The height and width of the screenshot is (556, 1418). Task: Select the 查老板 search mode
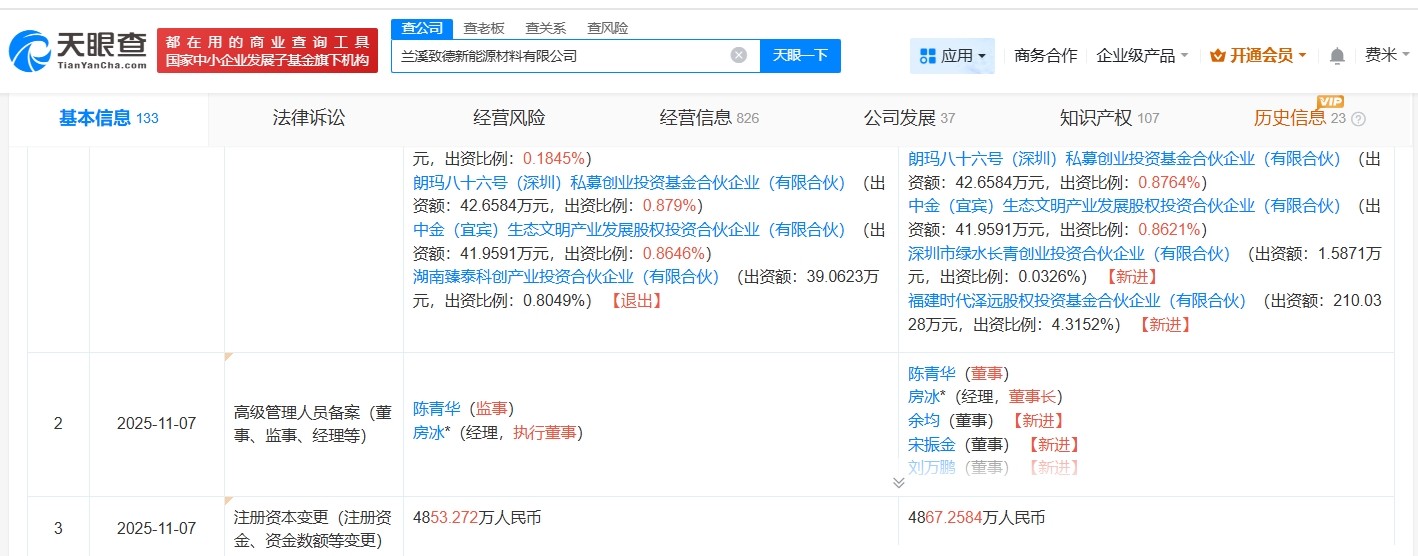483,28
